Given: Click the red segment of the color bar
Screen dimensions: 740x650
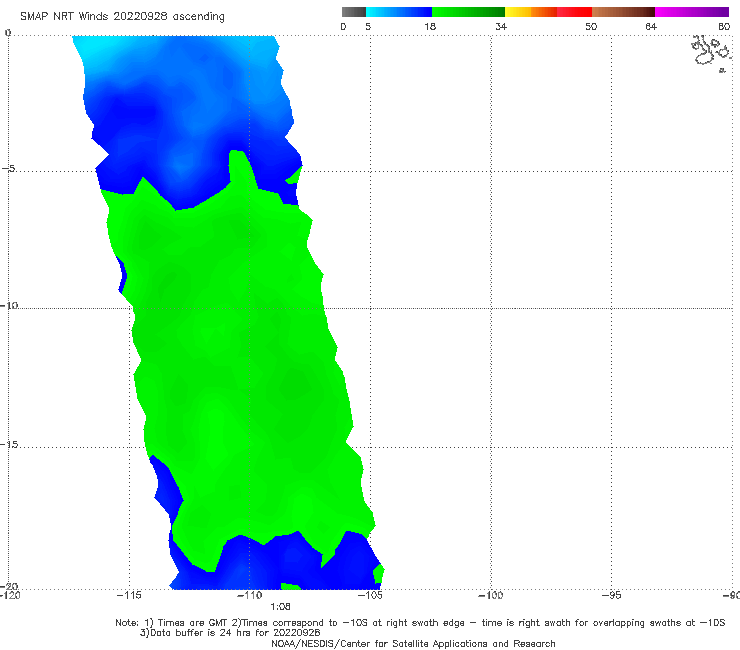Looking at the screenshot, I should 574,12.
